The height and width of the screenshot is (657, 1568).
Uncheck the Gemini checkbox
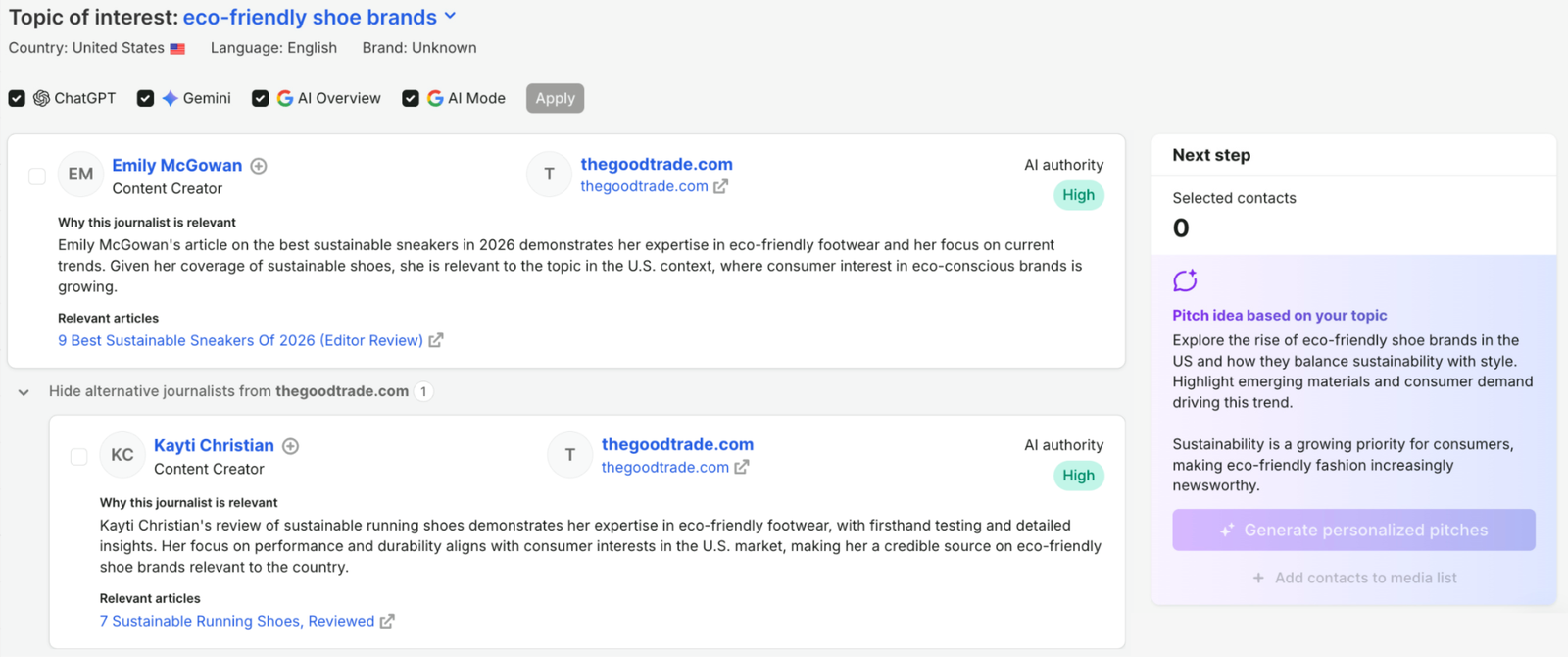pos(145,98)
